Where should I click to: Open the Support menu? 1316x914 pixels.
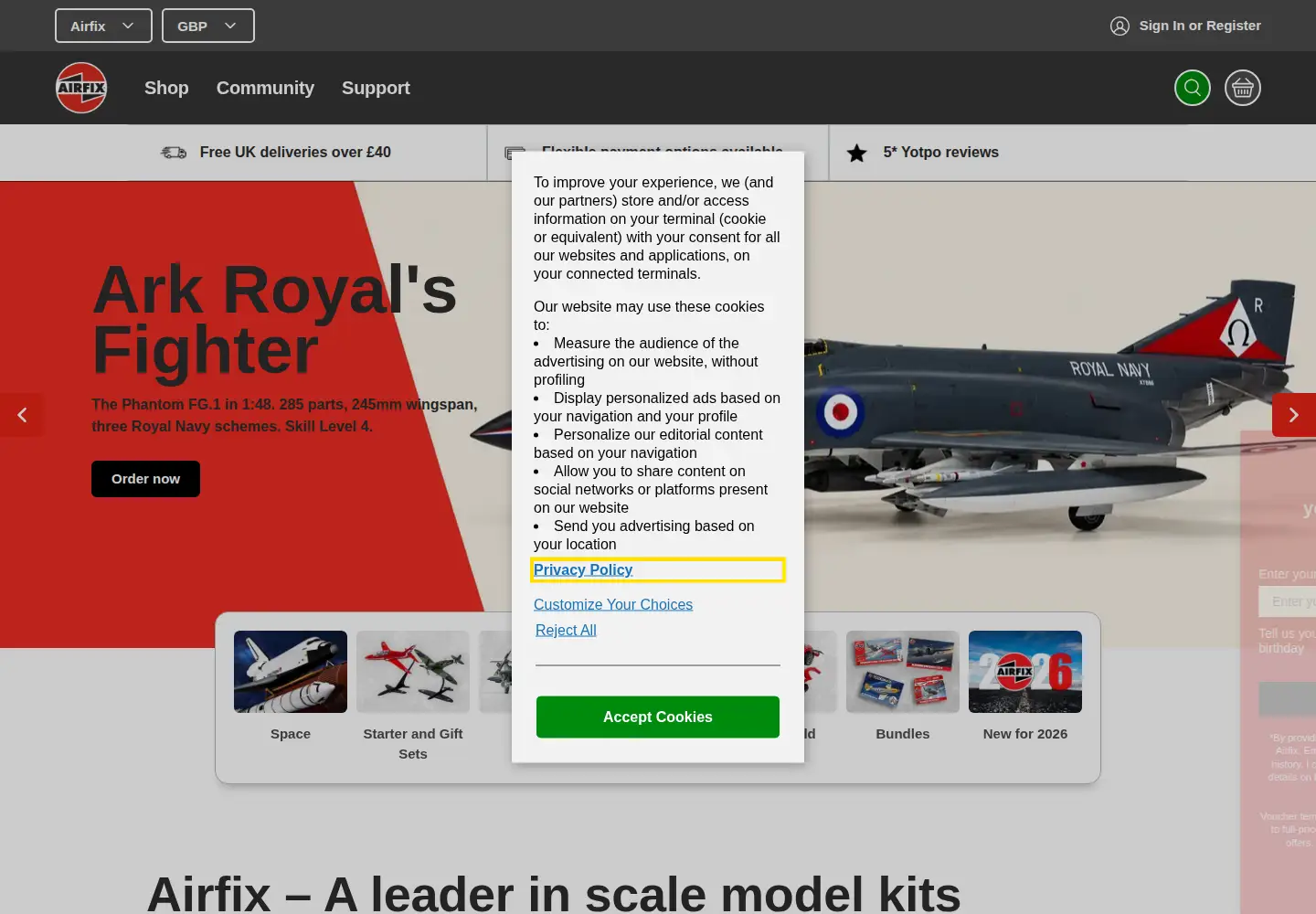click(376, 88)
